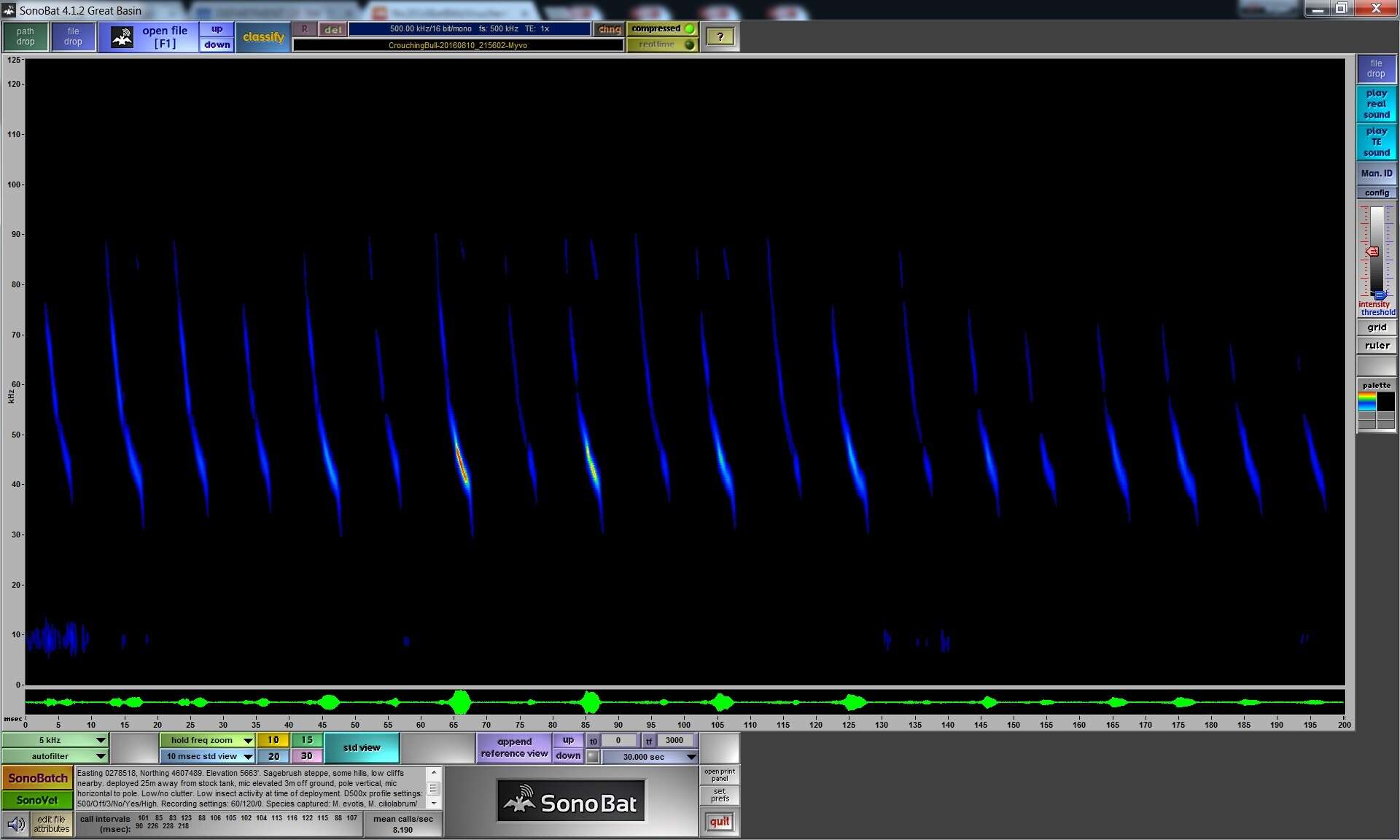Open the 5 kHz filter dropdown
This screenshot has width=1400, height=840.
click(55, 740)
